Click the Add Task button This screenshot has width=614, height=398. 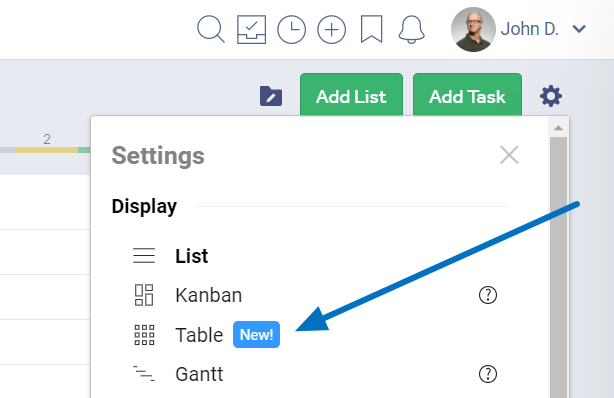467,95
